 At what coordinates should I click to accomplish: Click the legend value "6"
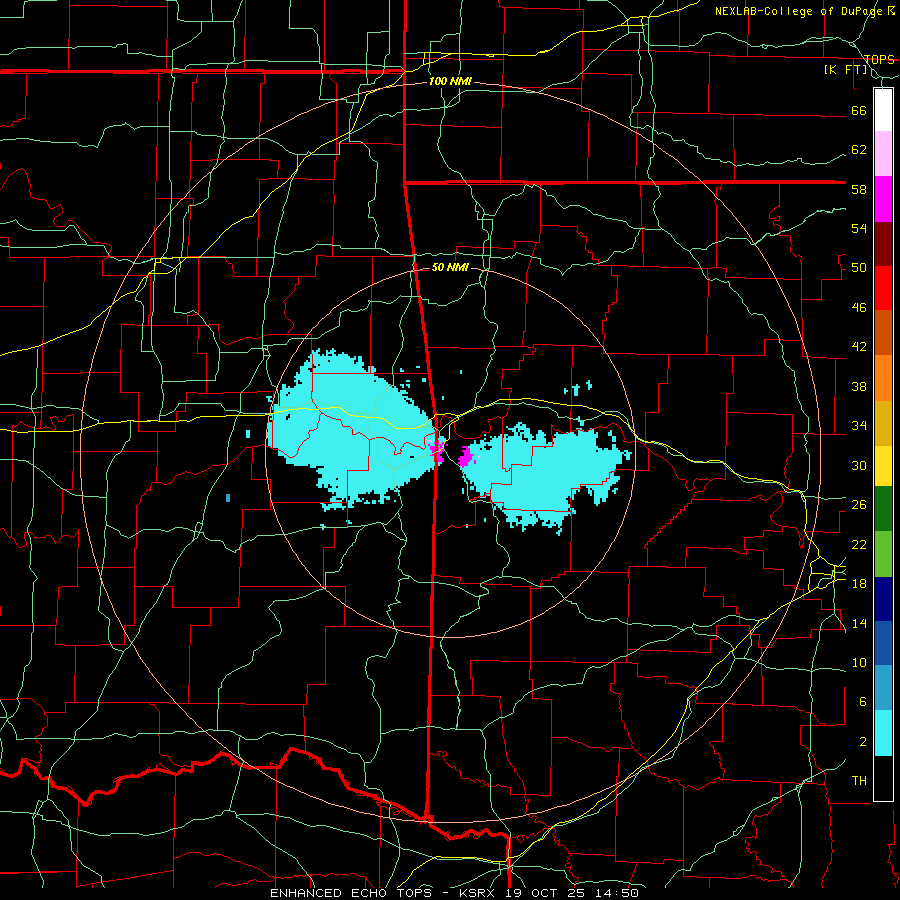pos(862,702)
